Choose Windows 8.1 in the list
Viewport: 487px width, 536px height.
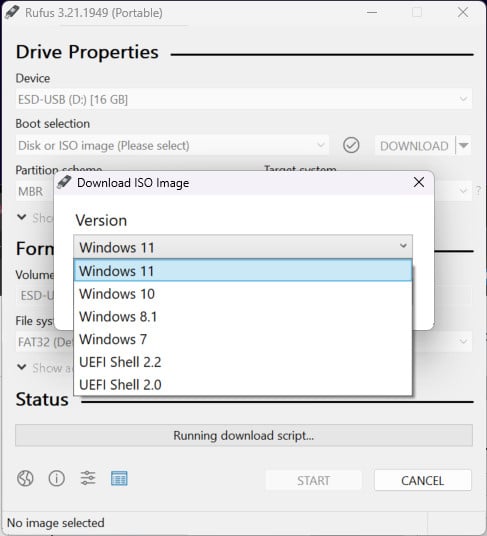click(243, 317)
